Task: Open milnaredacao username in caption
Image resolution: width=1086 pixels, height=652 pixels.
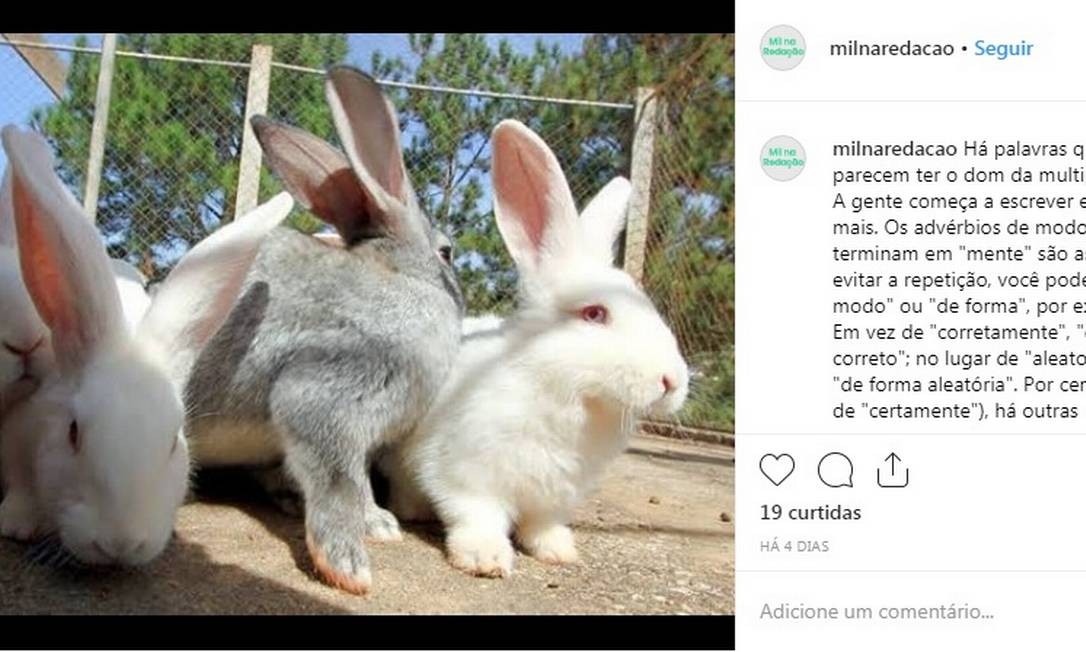Action: [895, 149]
